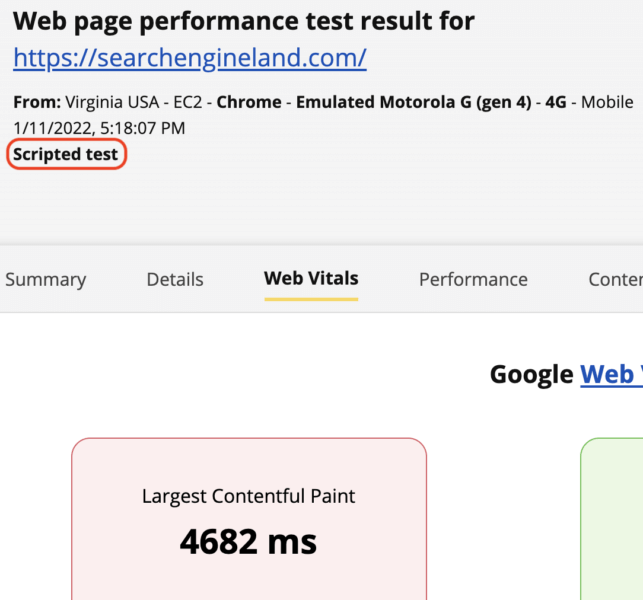
Task: Click the page performance test result heading
Action: (244, 21)
